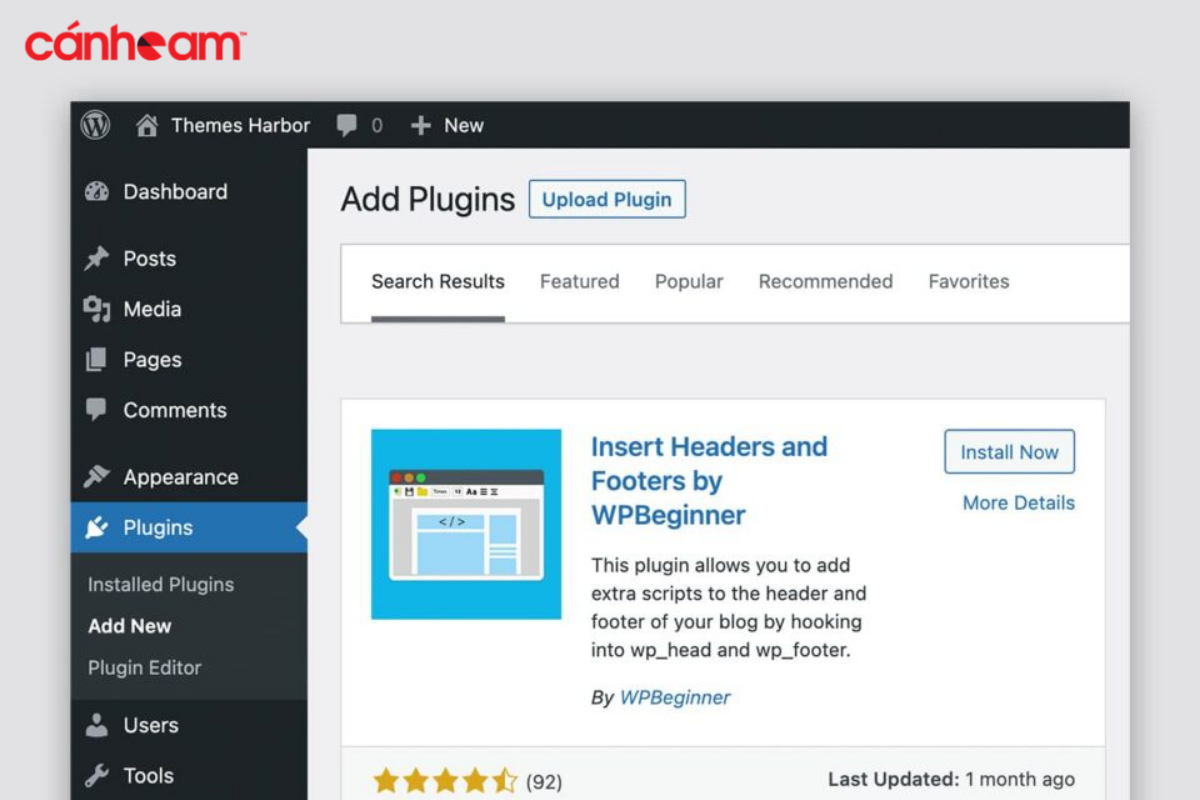This screenshot has height=800, width=1200.
Task: Click the (92) ratings count
Action: tap(544, 781)
